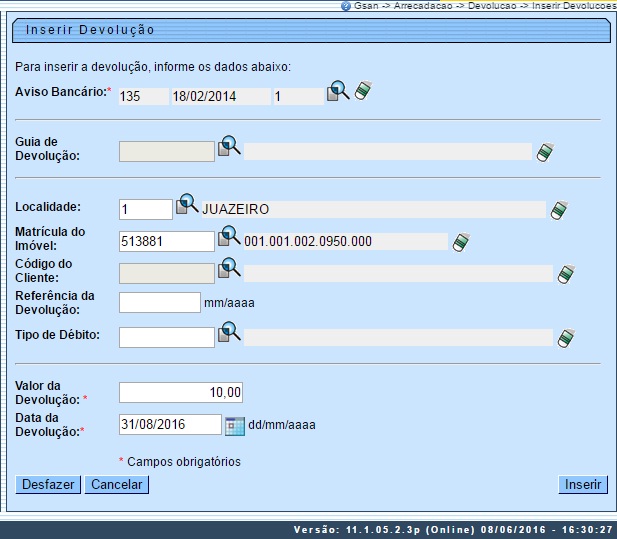Viewport: 617px width, 539px height.
Task: Clear the Aviso Bancário field with eraser
Action: click(x=362, y=92)
